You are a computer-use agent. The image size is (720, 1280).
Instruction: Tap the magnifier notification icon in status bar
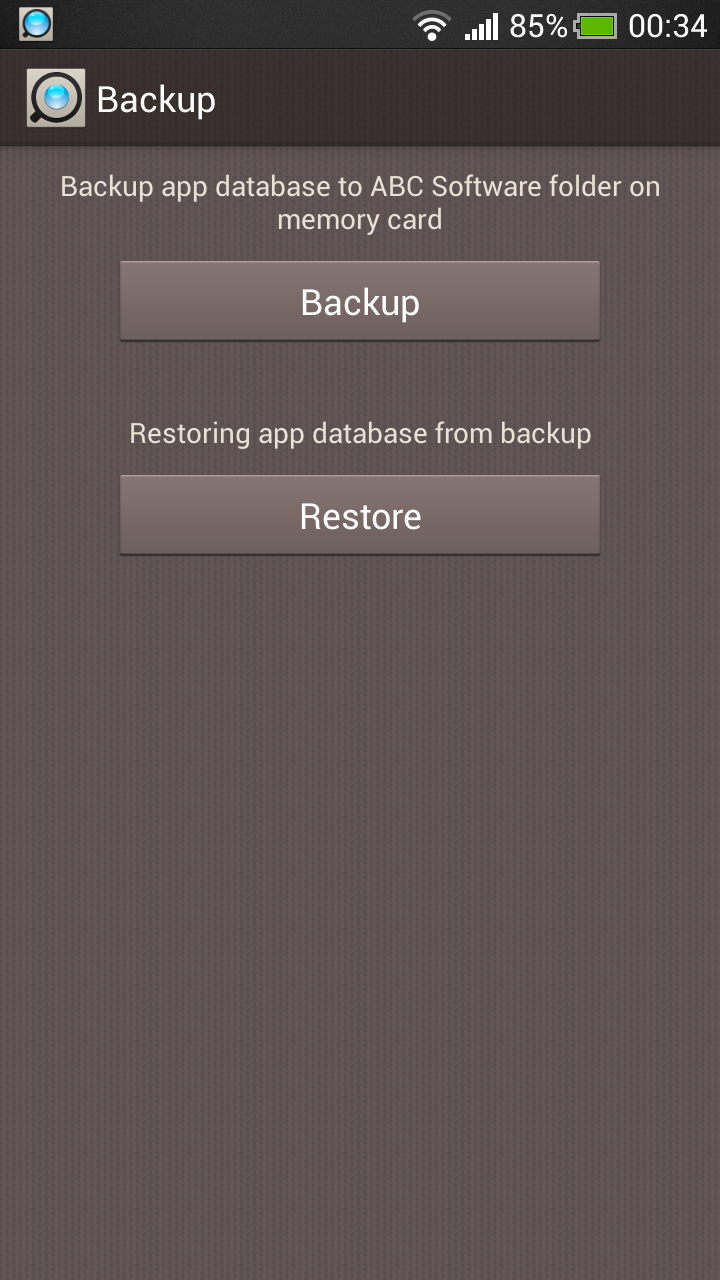(36, 24)
